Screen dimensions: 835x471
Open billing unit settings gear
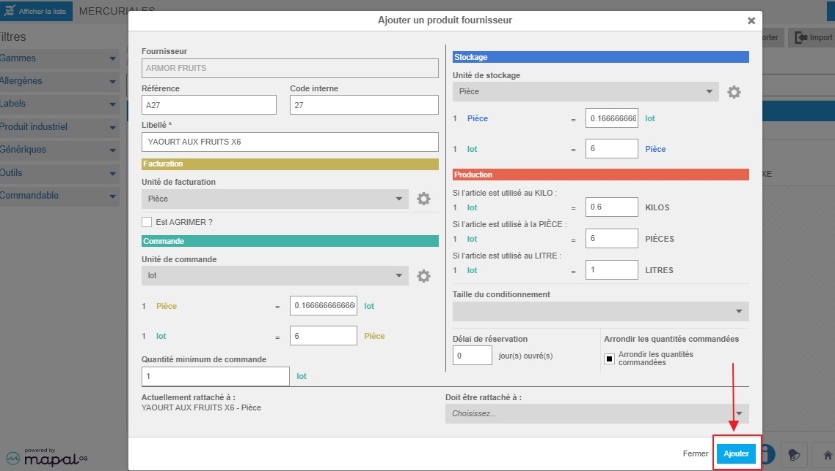[423, 199]
